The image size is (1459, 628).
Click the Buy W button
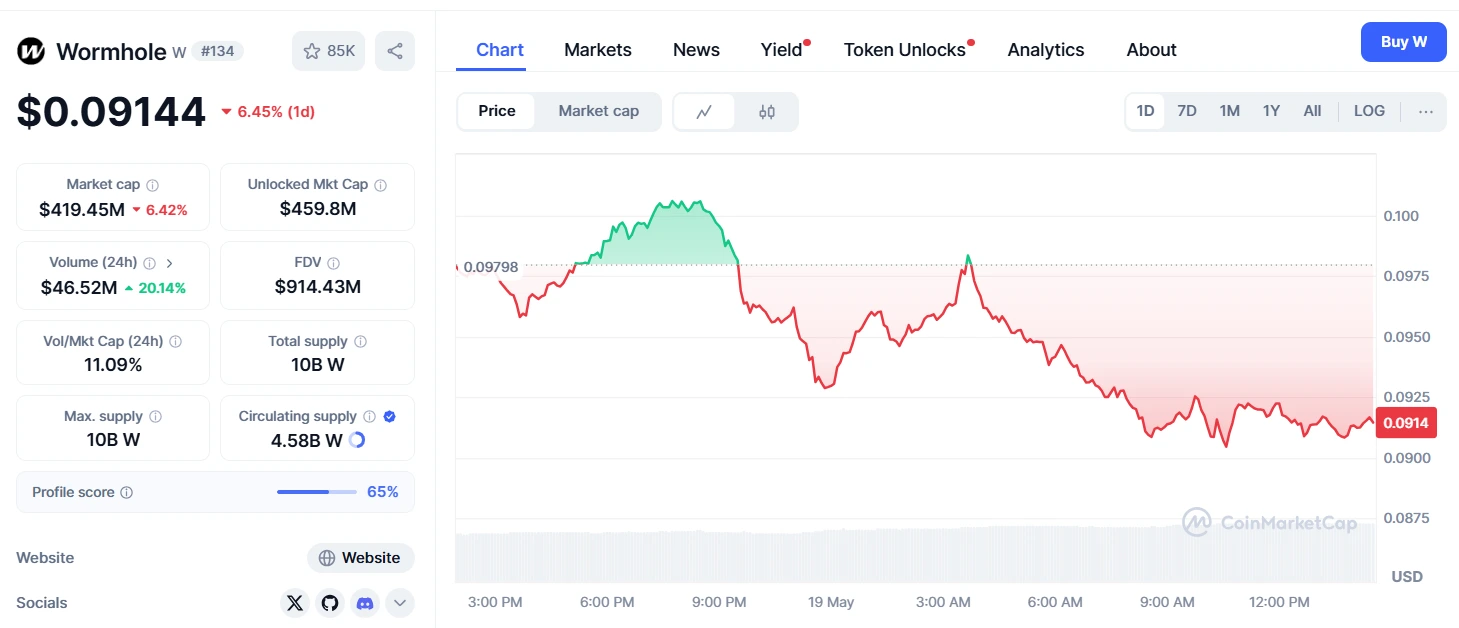point(1404,42)
